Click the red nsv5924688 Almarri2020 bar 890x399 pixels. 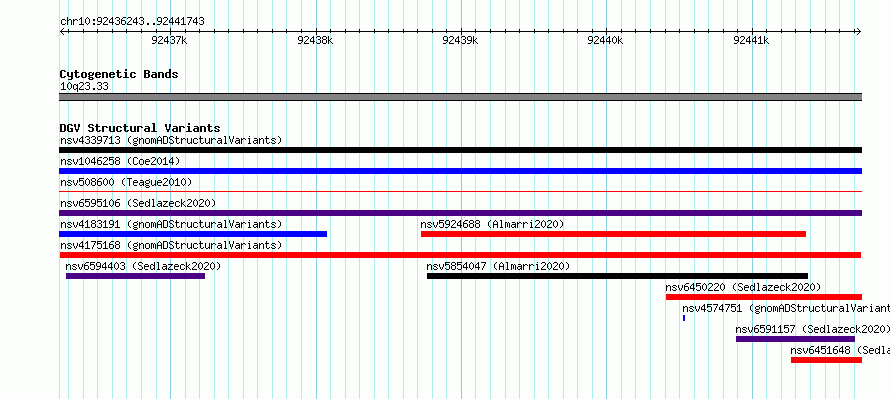[x=613, y=234]
